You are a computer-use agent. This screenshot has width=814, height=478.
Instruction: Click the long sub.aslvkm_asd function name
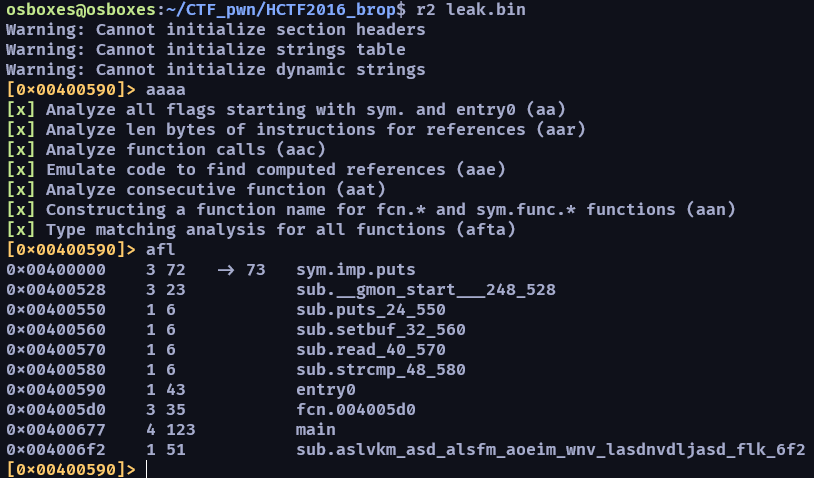[x=550, y=449]
